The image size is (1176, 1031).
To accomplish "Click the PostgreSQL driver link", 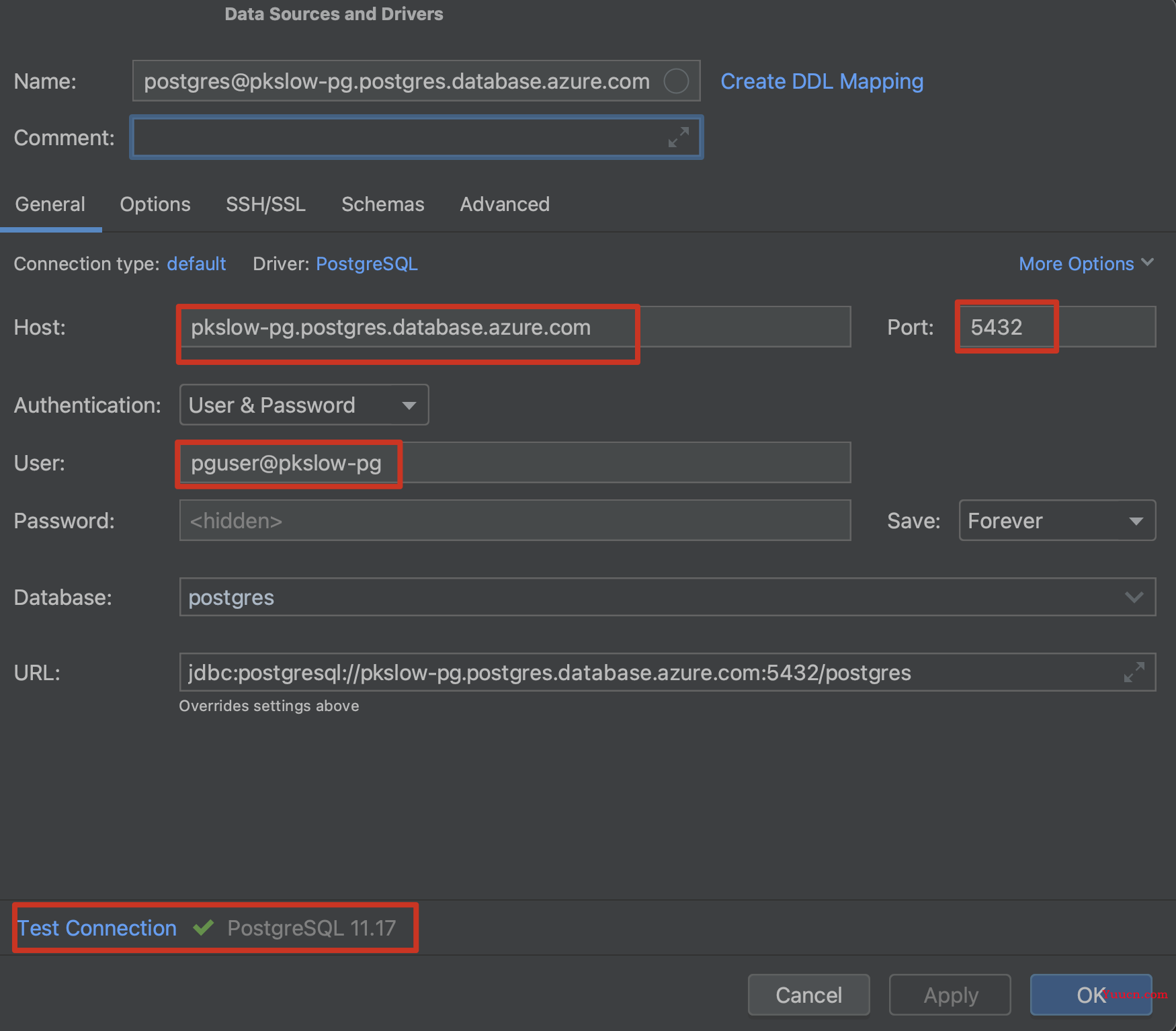I will [367, 263].
